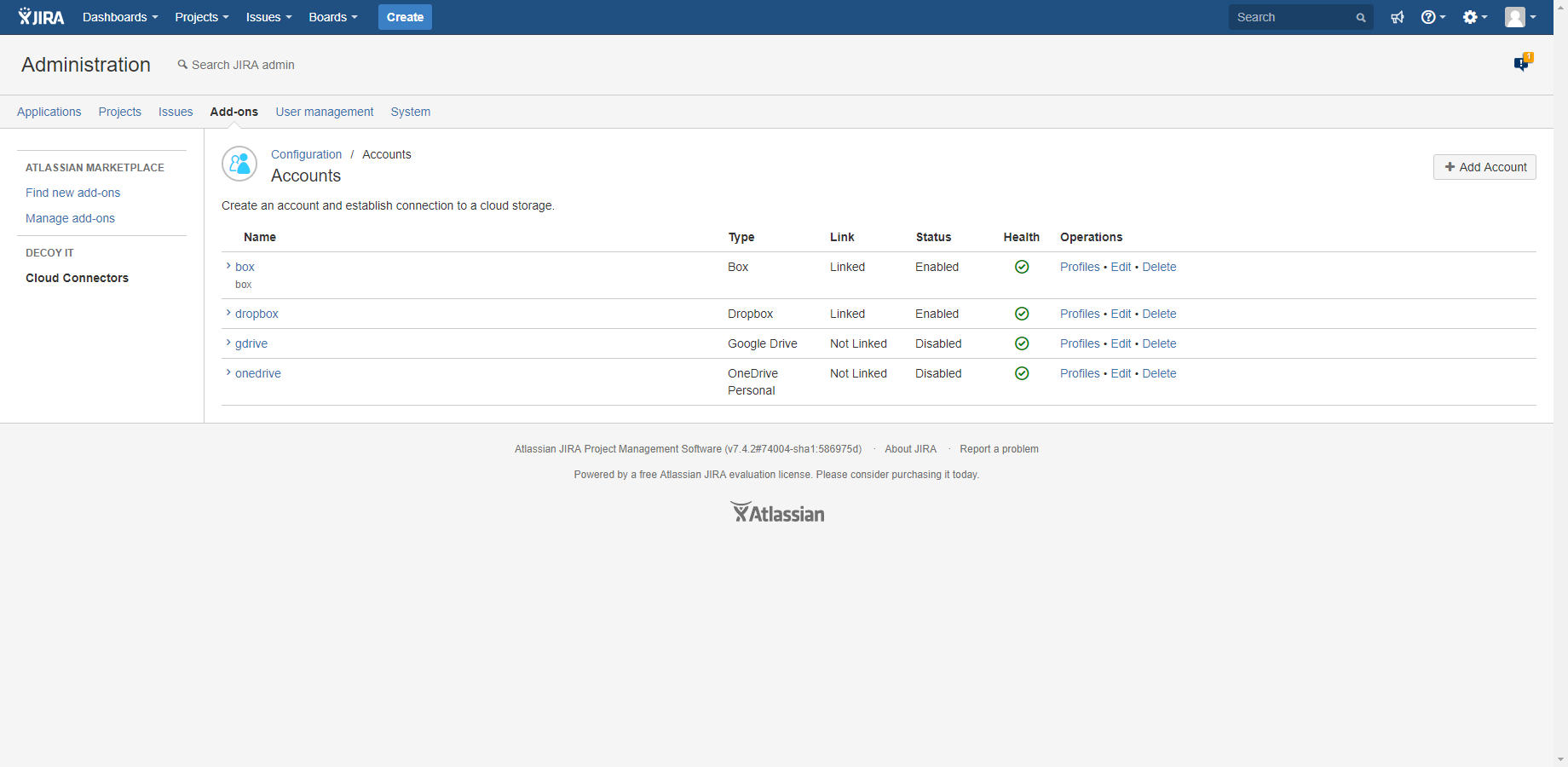
Task: Expand the onedrive account row
Action: click(228, 372)
